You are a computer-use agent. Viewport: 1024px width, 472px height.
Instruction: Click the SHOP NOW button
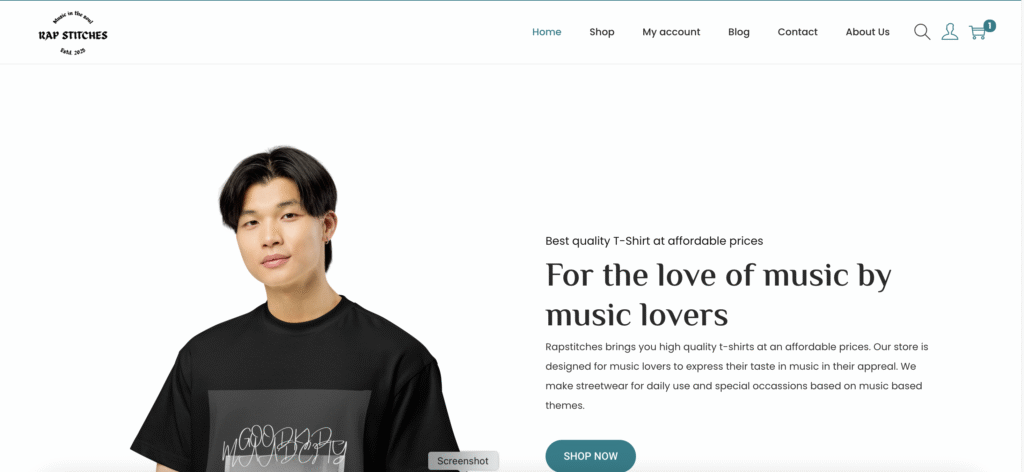(590, 456)
